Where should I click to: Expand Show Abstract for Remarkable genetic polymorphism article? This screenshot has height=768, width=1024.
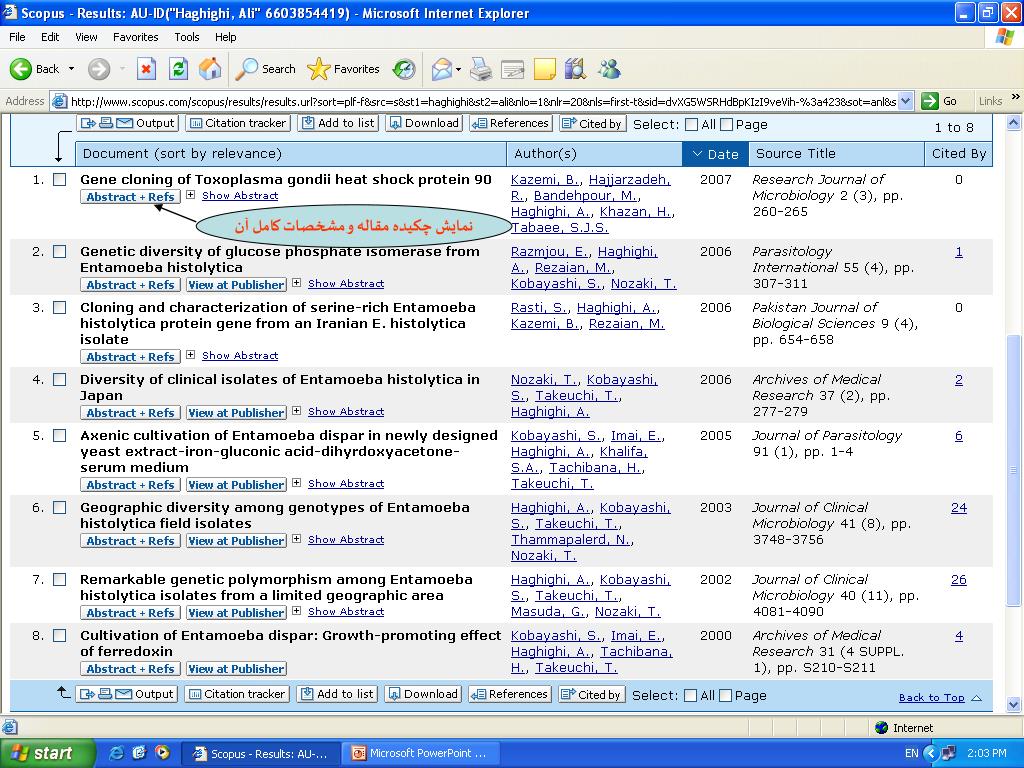tap(345, 611)
